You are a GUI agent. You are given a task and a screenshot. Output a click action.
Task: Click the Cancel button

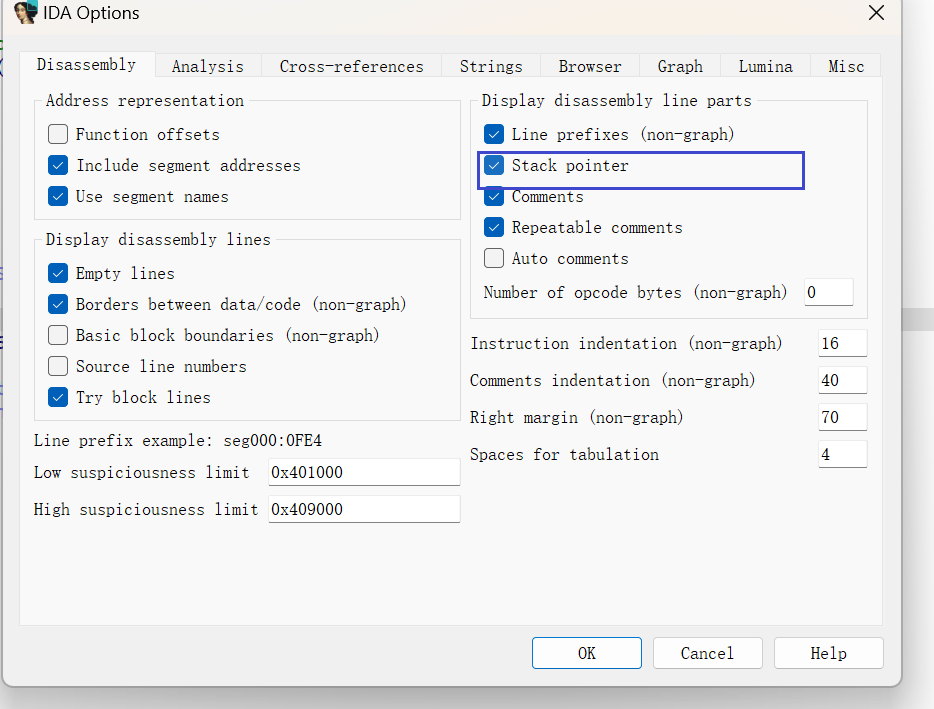tap(707, 653)
